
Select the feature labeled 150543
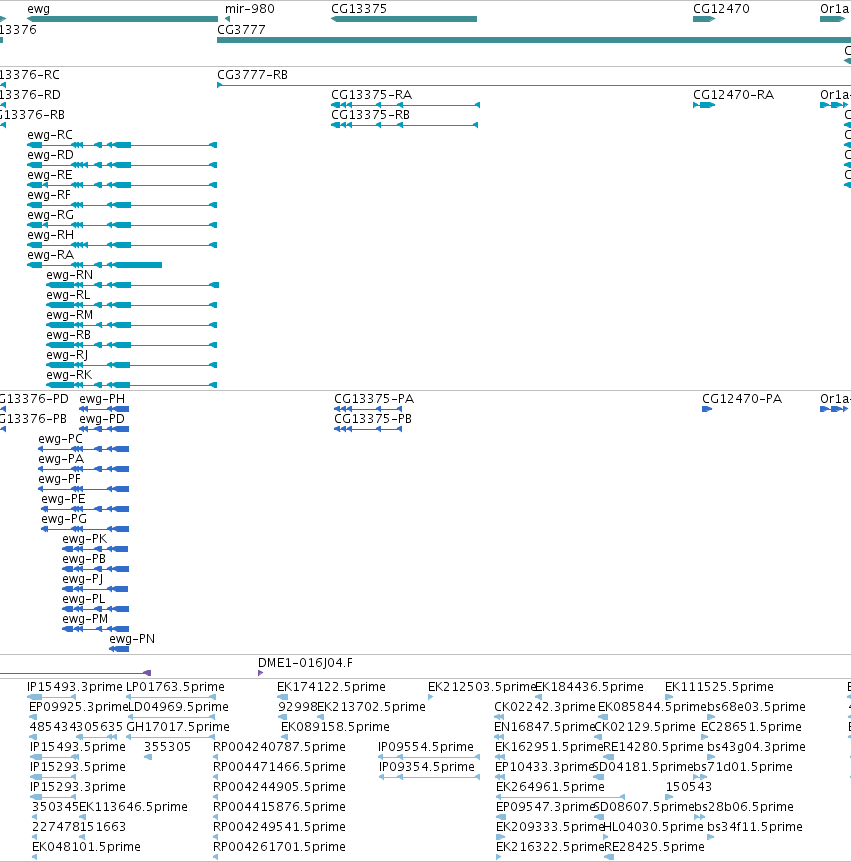click(669, 797)
